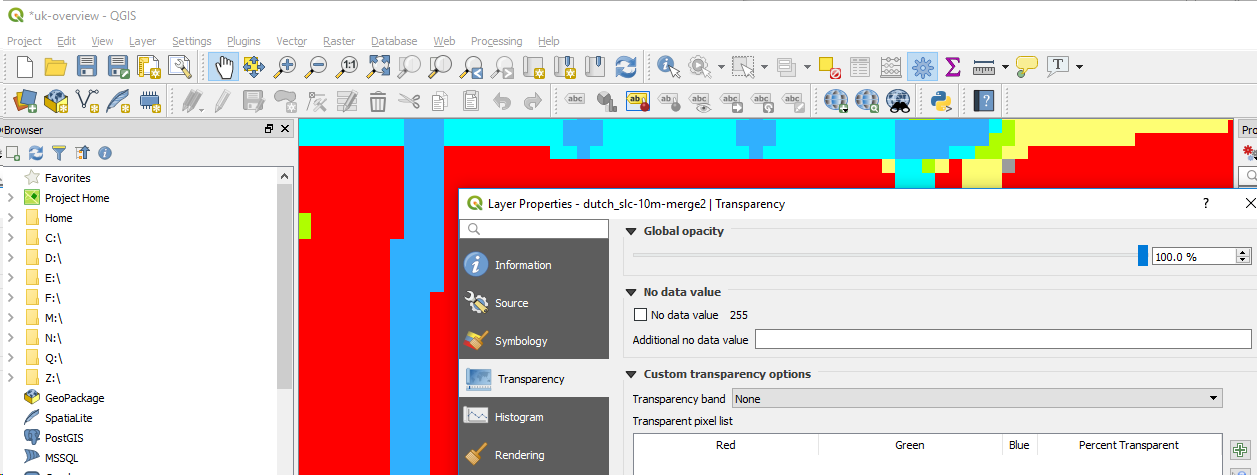
Task: Click the Layer Properties search box
Action: point(533,229)
